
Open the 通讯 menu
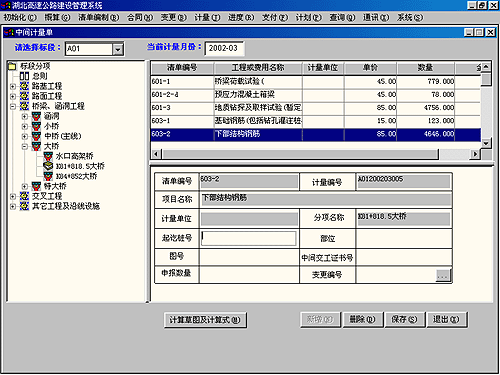click(376, 17)
